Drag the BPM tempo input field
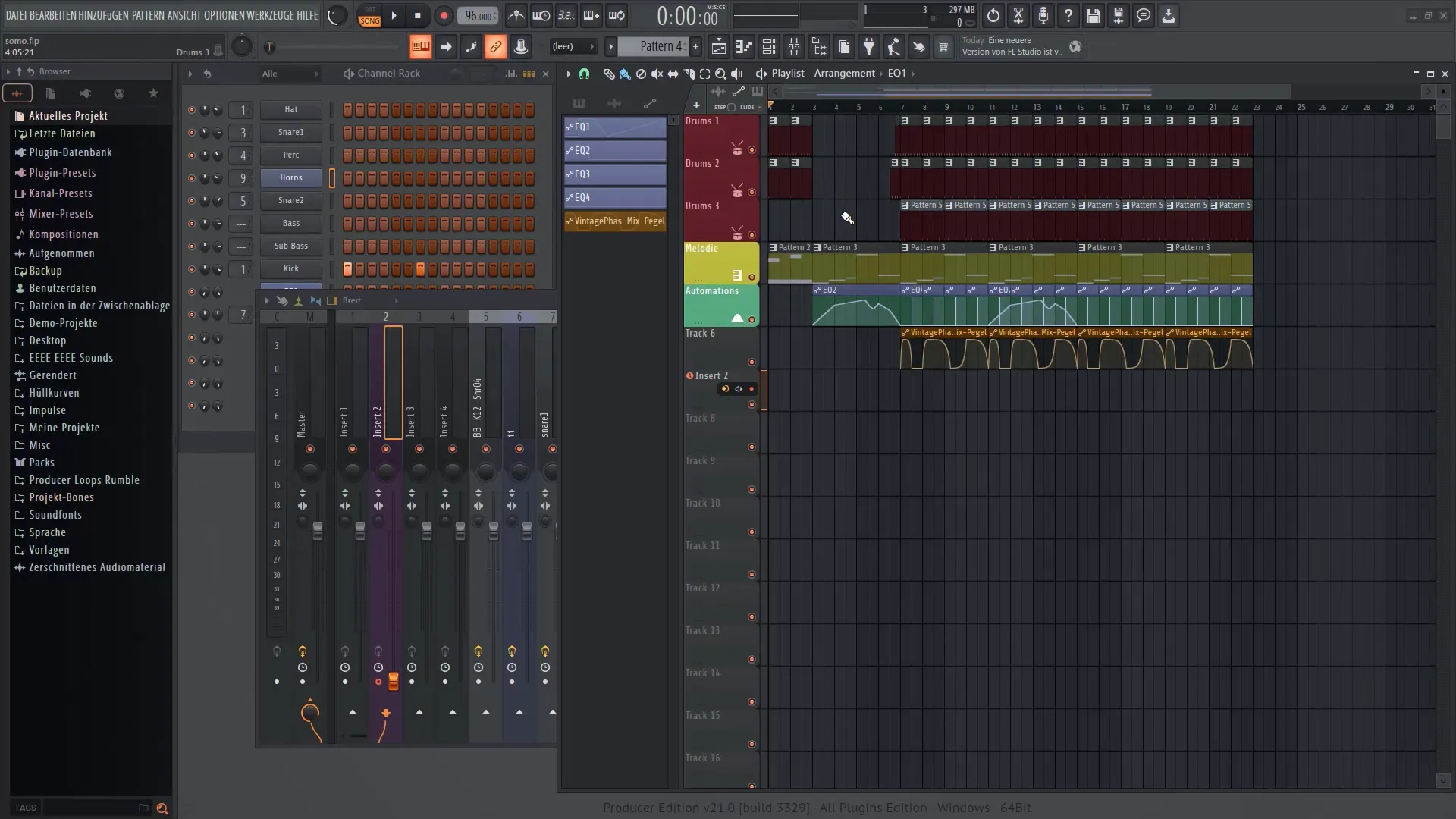The image size is (1456, 819). pyautogui.click(x=478, y=15)
